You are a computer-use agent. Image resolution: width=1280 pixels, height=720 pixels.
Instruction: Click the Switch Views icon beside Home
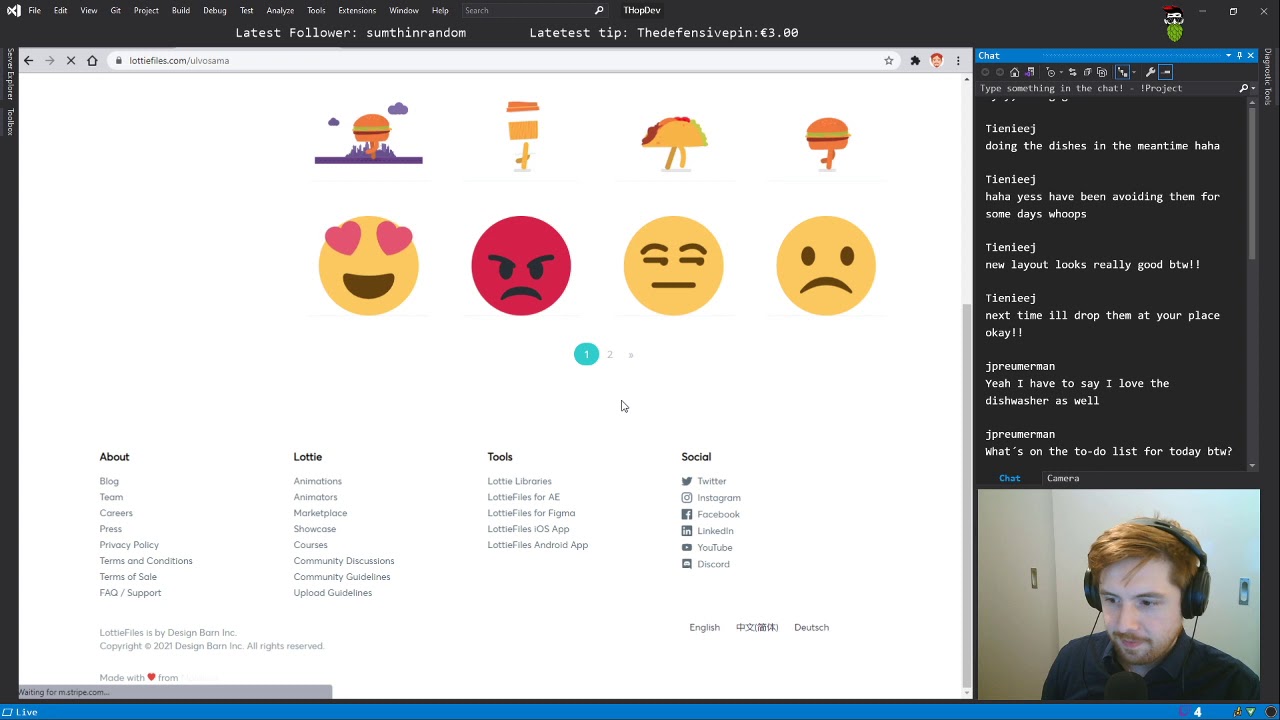click(1030, 72)
